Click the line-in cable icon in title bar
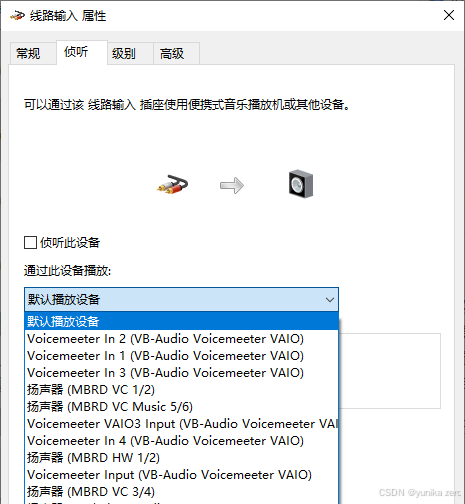 (17, 15)
